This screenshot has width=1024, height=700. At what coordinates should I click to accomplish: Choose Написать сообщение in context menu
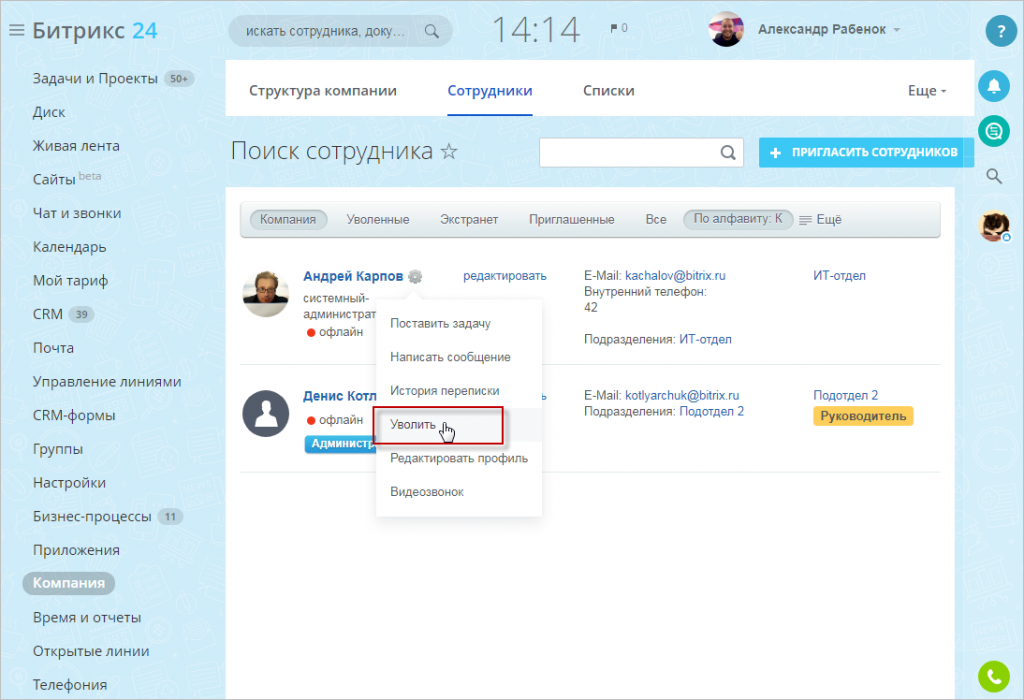(459, 357)
